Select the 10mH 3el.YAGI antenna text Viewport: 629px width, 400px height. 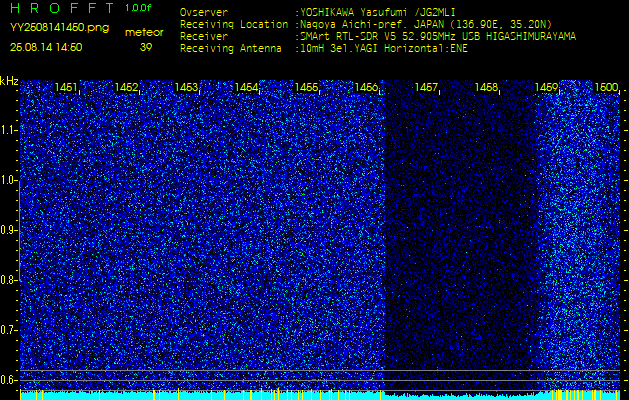click(x=384, y=49)
